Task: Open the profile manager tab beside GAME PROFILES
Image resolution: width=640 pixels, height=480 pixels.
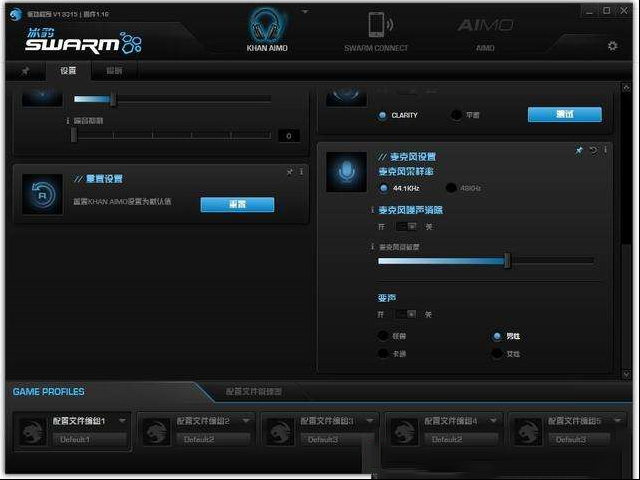Action: [253, 391]
